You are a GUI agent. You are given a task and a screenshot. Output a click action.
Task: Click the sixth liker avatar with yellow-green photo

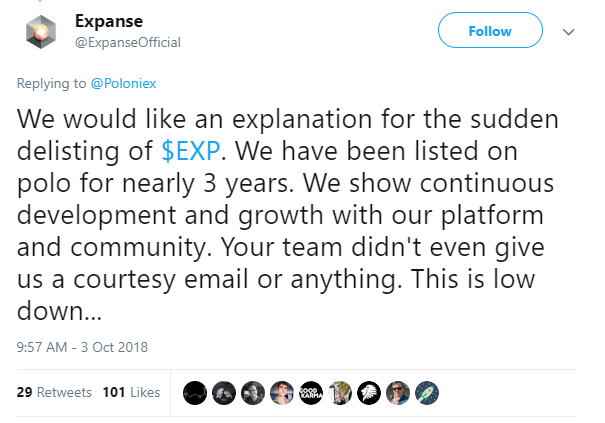pos(340,393)
